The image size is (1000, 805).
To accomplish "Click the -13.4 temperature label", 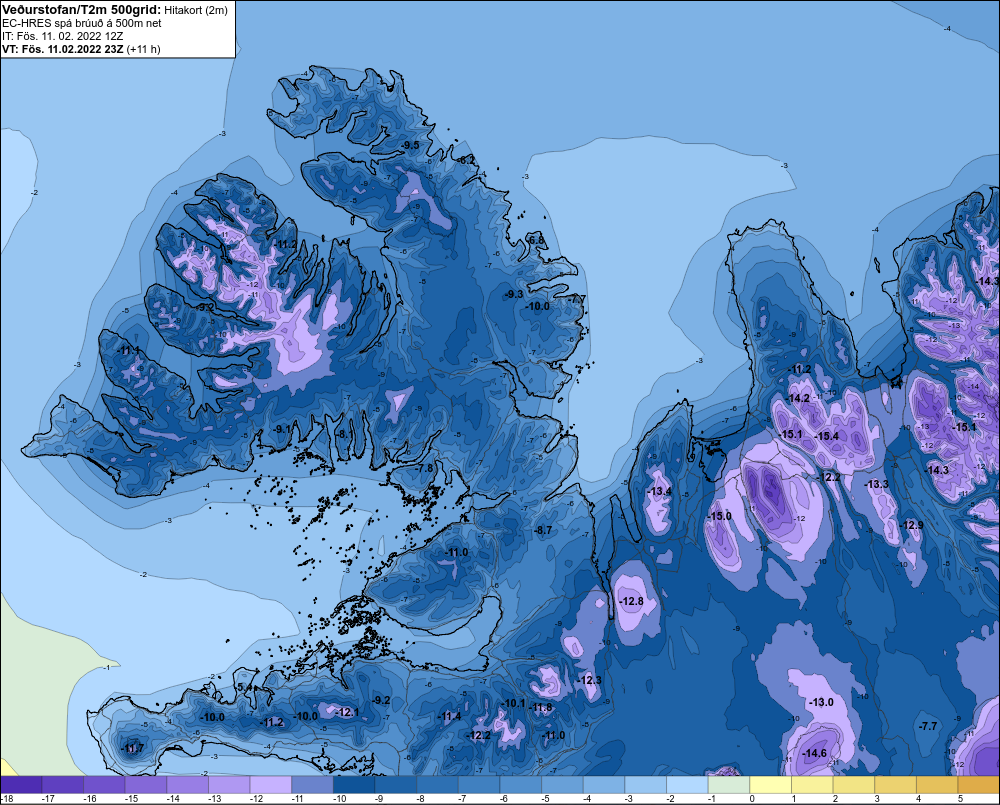I will pyautogui.click(x=659, y=491).
